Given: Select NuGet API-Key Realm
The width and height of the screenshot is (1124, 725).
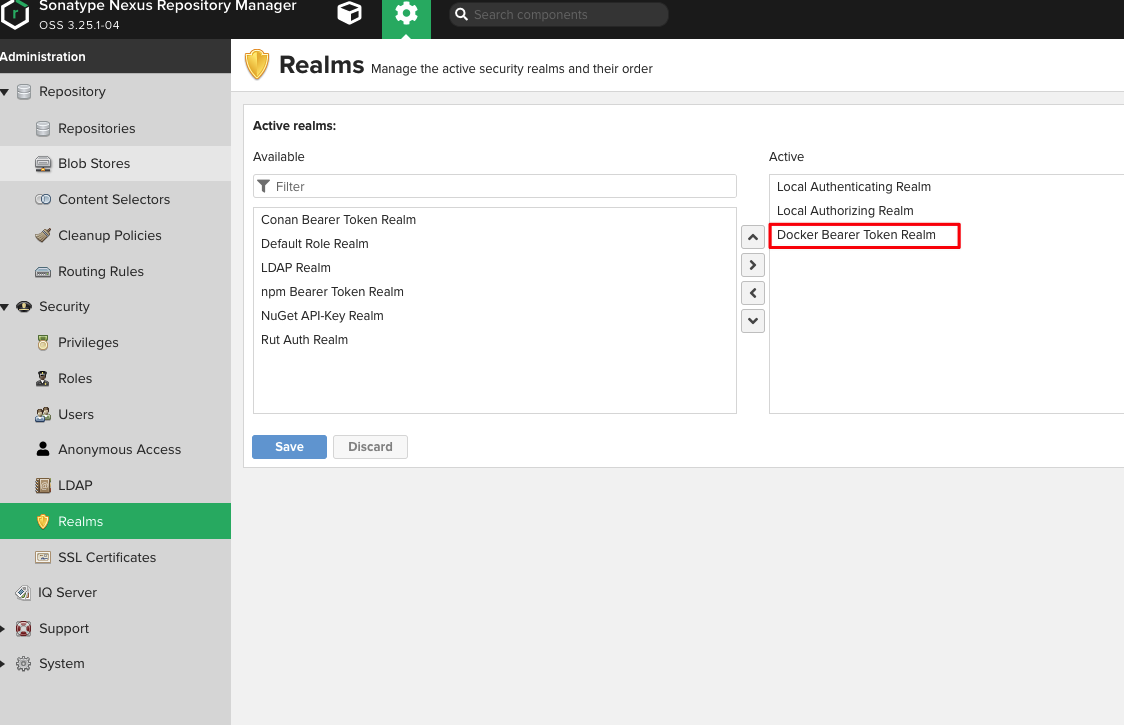Looking at the screenshot, I should pos(495,316).
